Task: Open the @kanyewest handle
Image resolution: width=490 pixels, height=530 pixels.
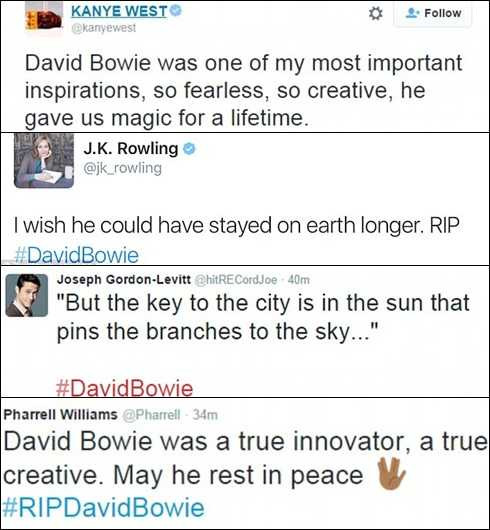Action: pos(104,28)
